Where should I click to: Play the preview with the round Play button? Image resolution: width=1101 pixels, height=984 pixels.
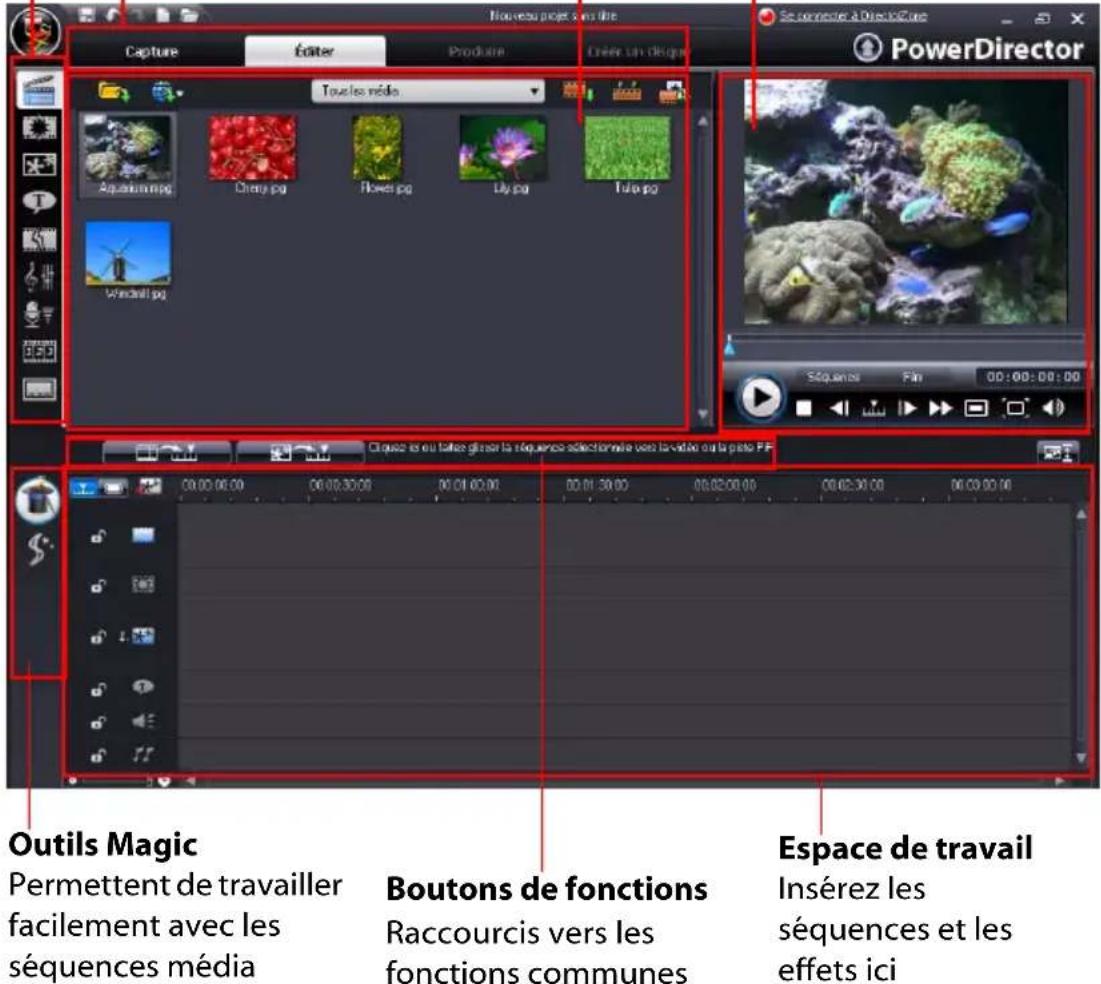tap(760, 398)
